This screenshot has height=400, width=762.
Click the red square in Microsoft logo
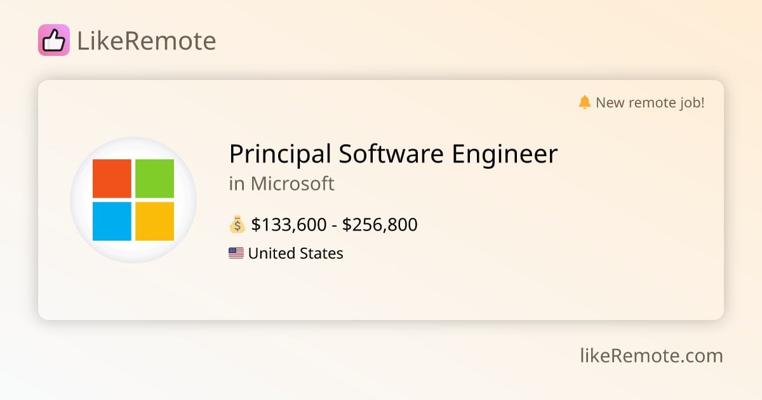[112, 178]
